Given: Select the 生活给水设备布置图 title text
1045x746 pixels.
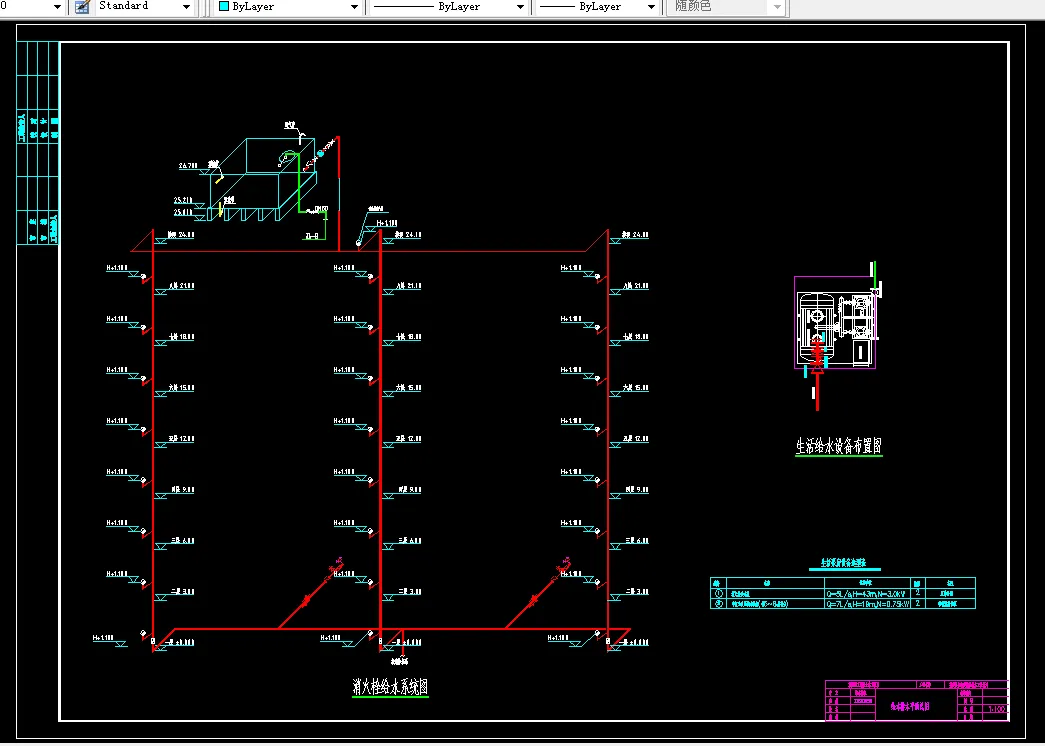Looking at the screenshot, I should pyautogui.click(x=838, y=446).
